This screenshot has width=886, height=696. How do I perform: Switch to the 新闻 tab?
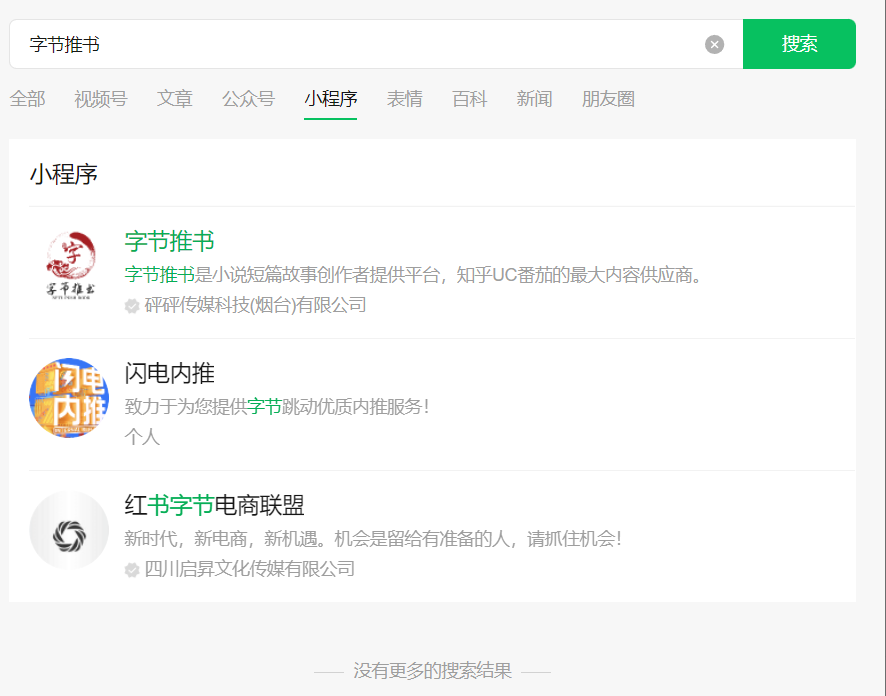coord(535,99)
